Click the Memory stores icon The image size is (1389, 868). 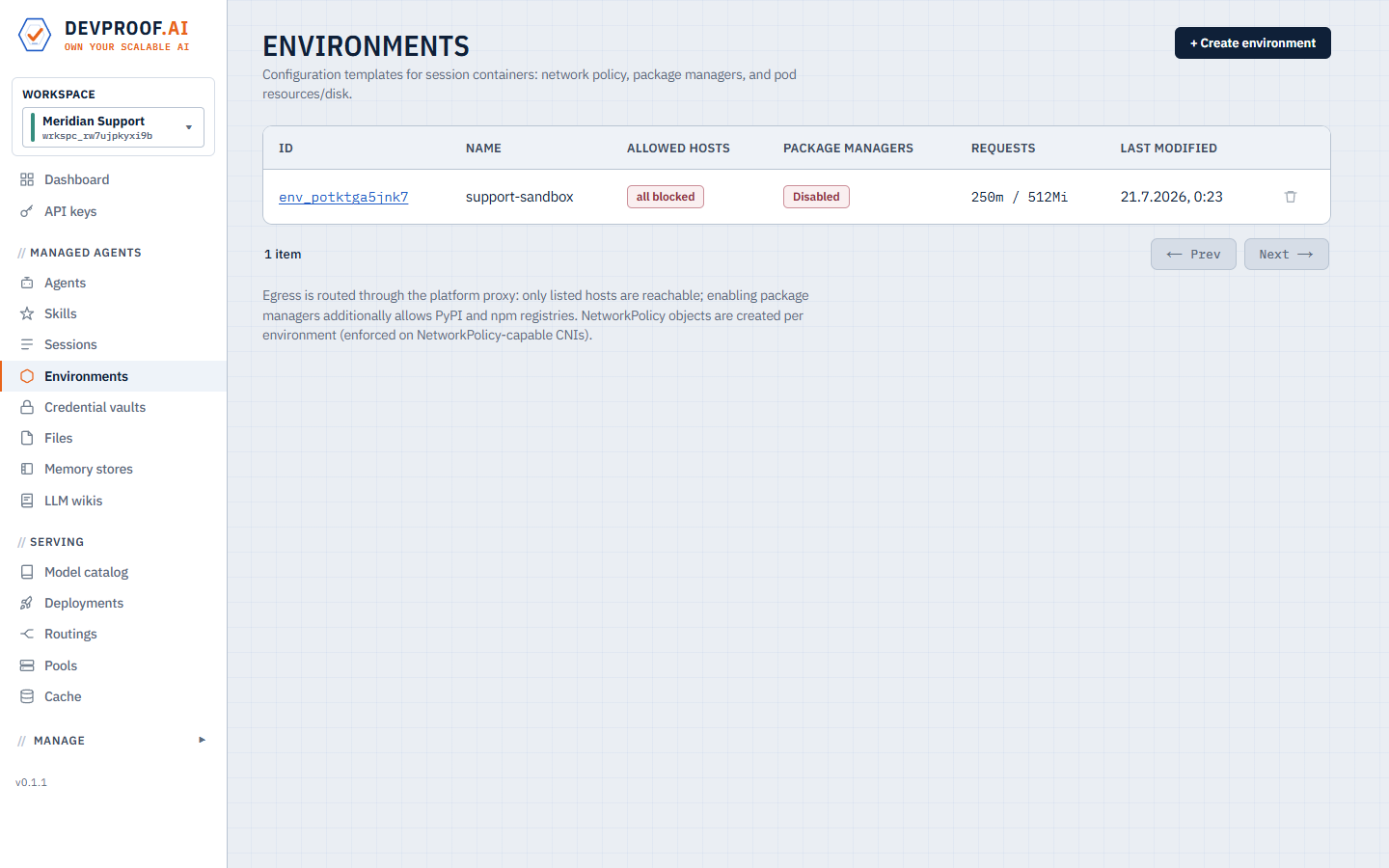click(27, 469)
